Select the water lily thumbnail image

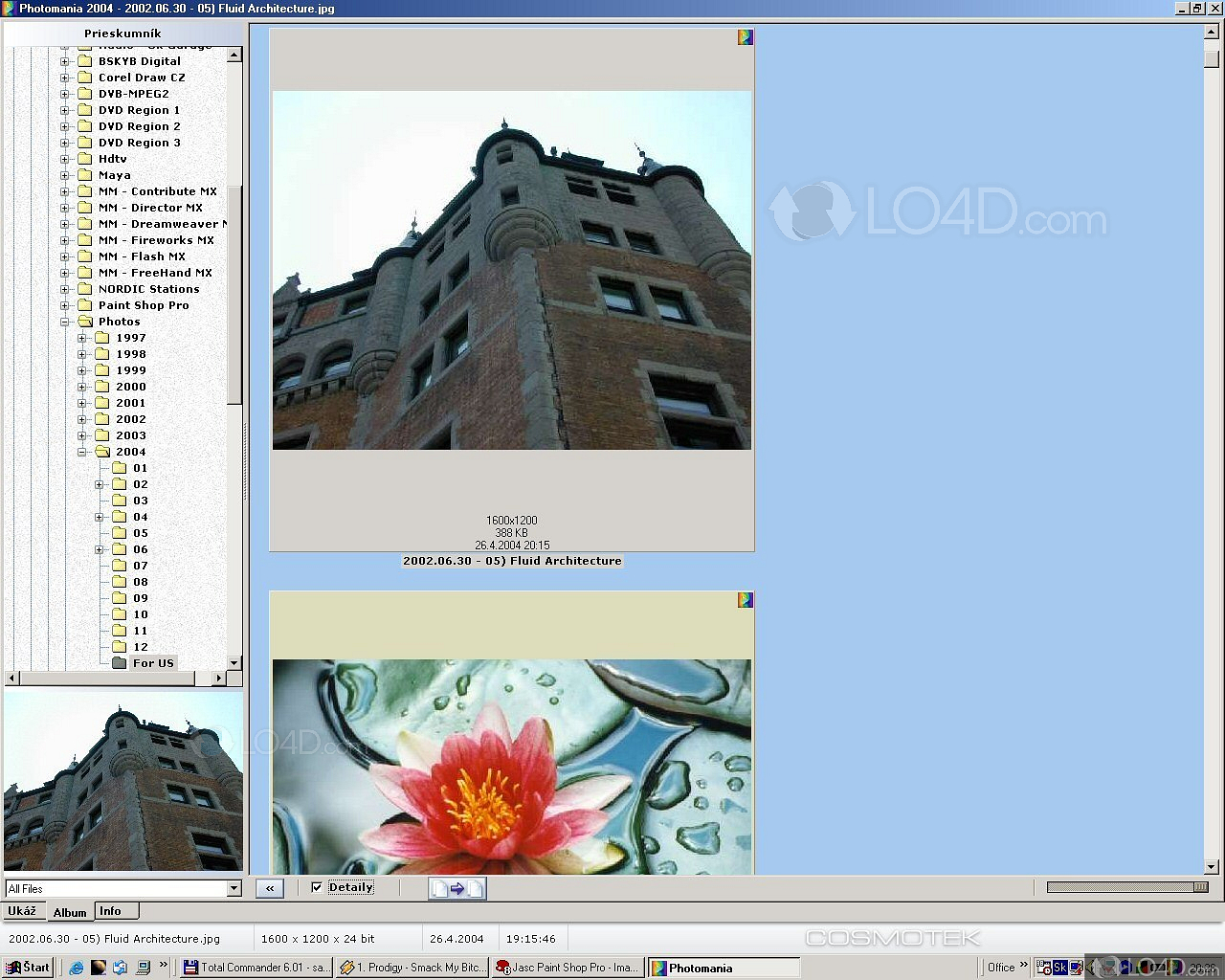(512, 767)
